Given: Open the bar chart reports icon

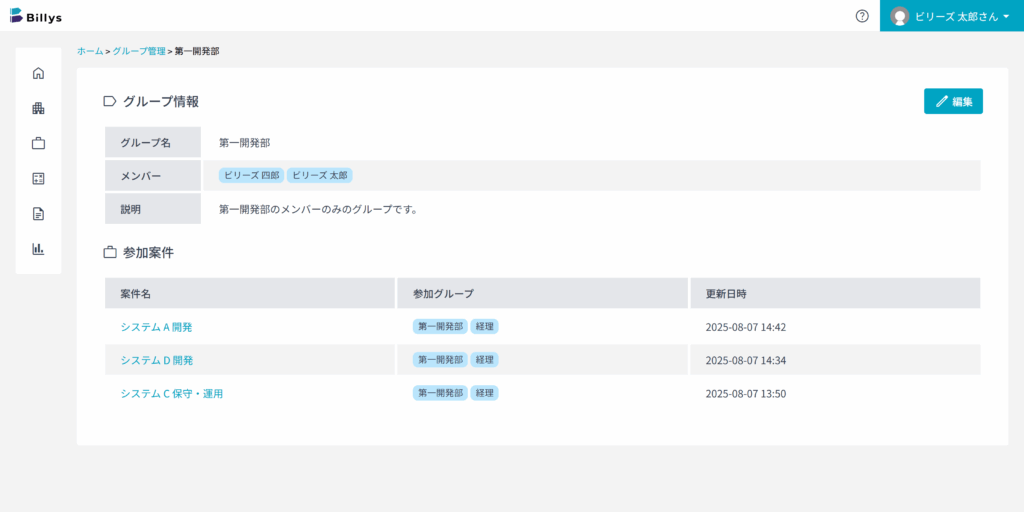Looking at the screenshot, I should tap(39, 249).
